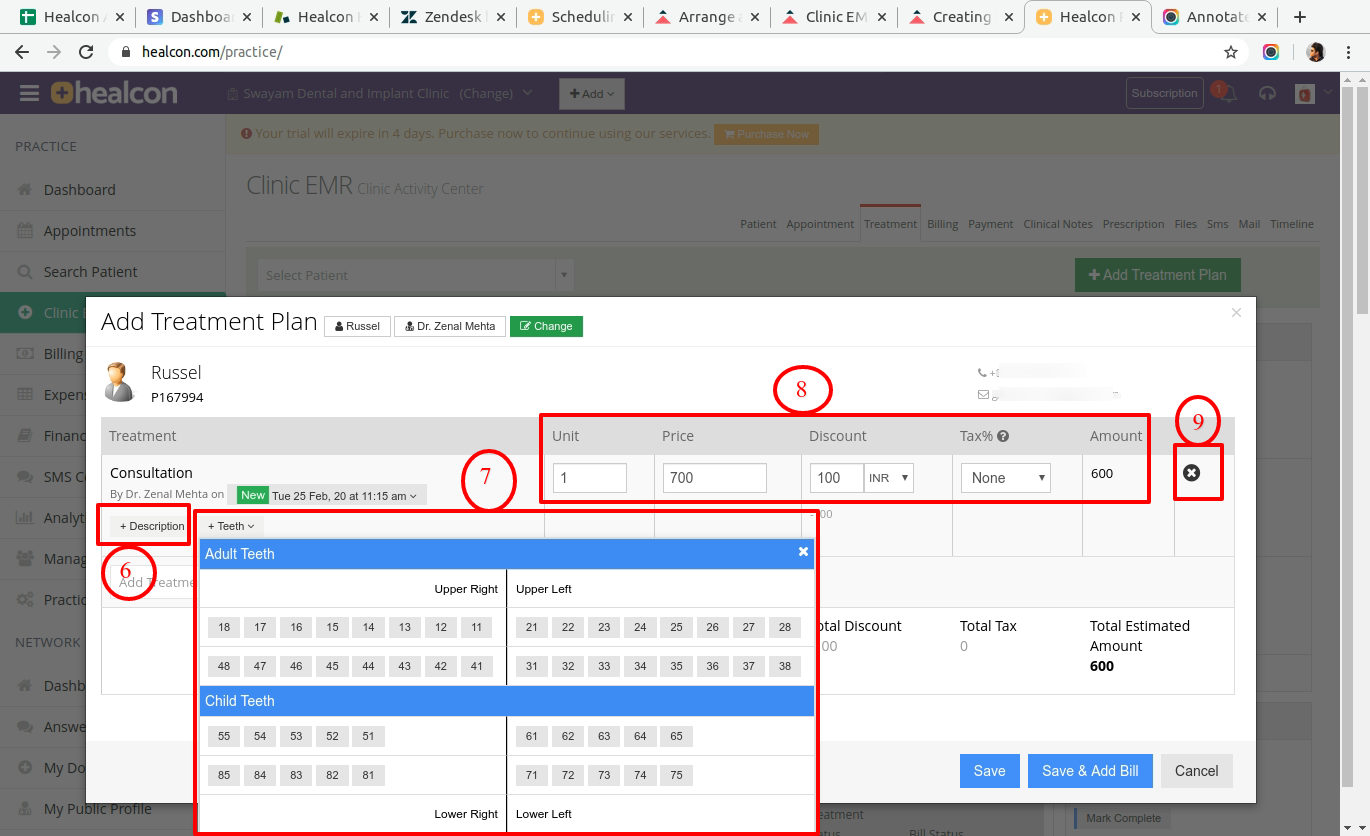Image resolution: width=1370 pixels, height=836 pixels.
Task: Close the Add Treatment Plan dialog
Action: coord(1236,313)
